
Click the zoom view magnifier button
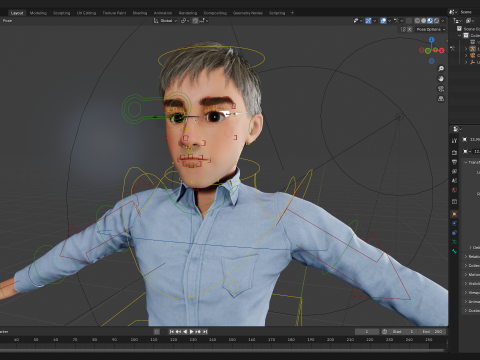tap(441, 69)
